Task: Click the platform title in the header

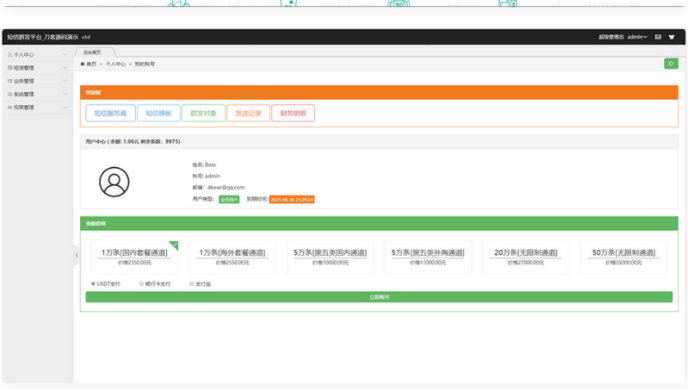Action: (43, 37)
